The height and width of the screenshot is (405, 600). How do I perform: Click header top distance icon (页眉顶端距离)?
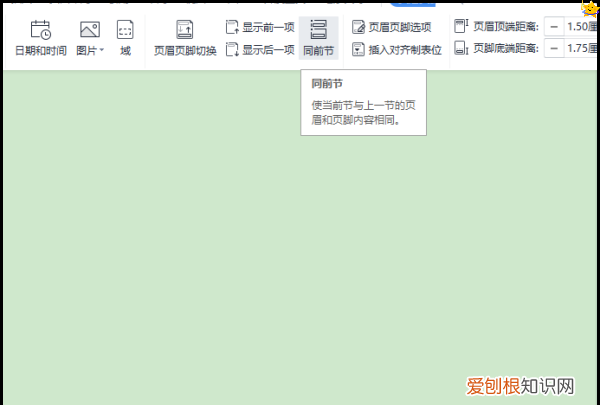click(x=461, y=26)
